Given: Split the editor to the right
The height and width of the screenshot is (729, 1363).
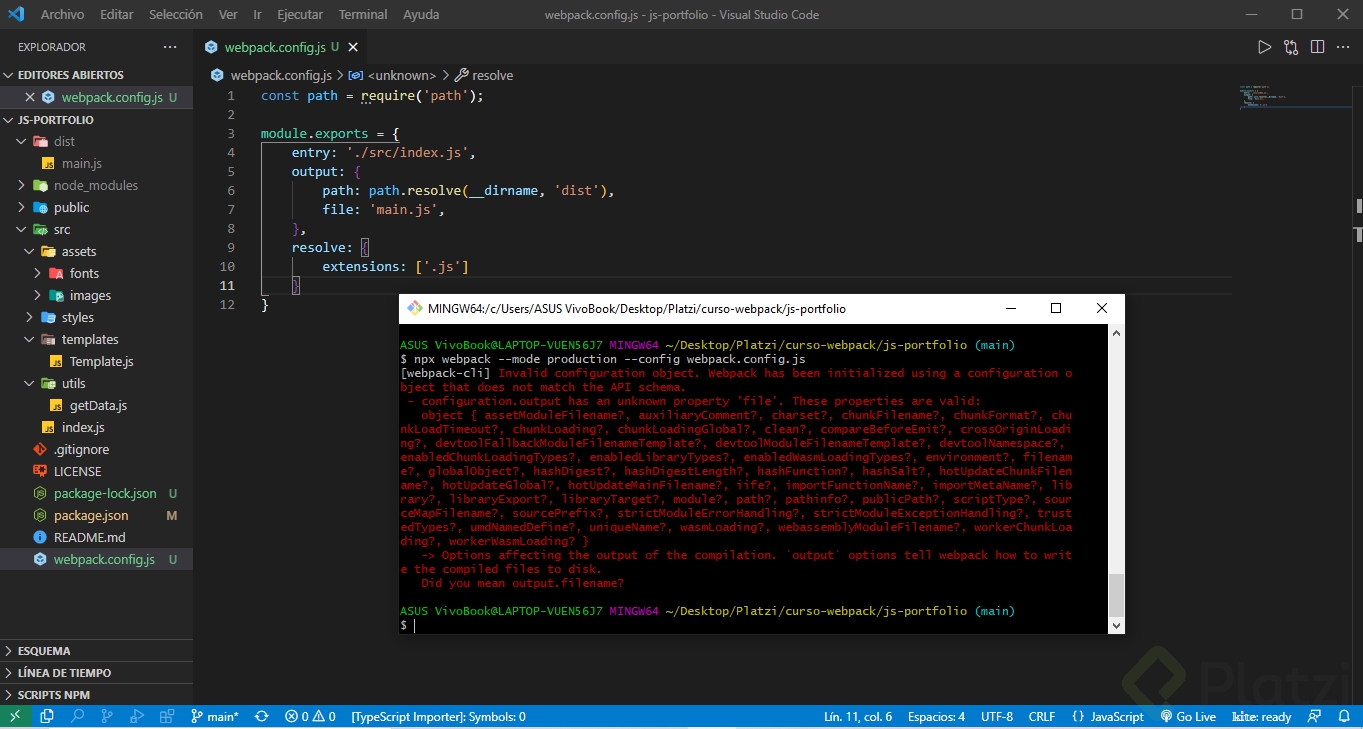Looking at the screenshot, I should click(x=1317, y=47).
